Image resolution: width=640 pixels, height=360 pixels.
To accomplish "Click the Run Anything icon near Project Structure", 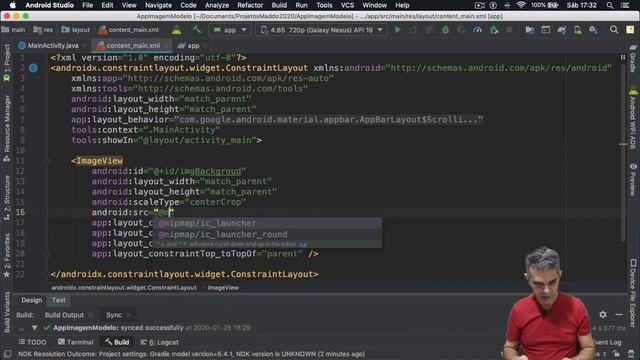I will (545, 30).
